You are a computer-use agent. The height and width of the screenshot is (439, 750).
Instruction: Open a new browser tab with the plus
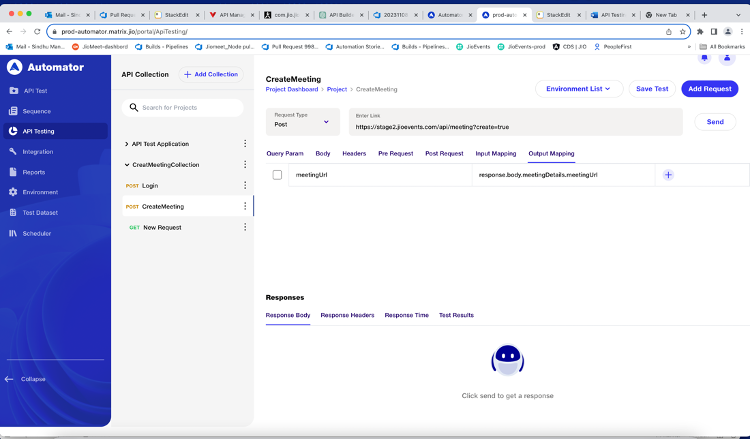click(704, 15)
